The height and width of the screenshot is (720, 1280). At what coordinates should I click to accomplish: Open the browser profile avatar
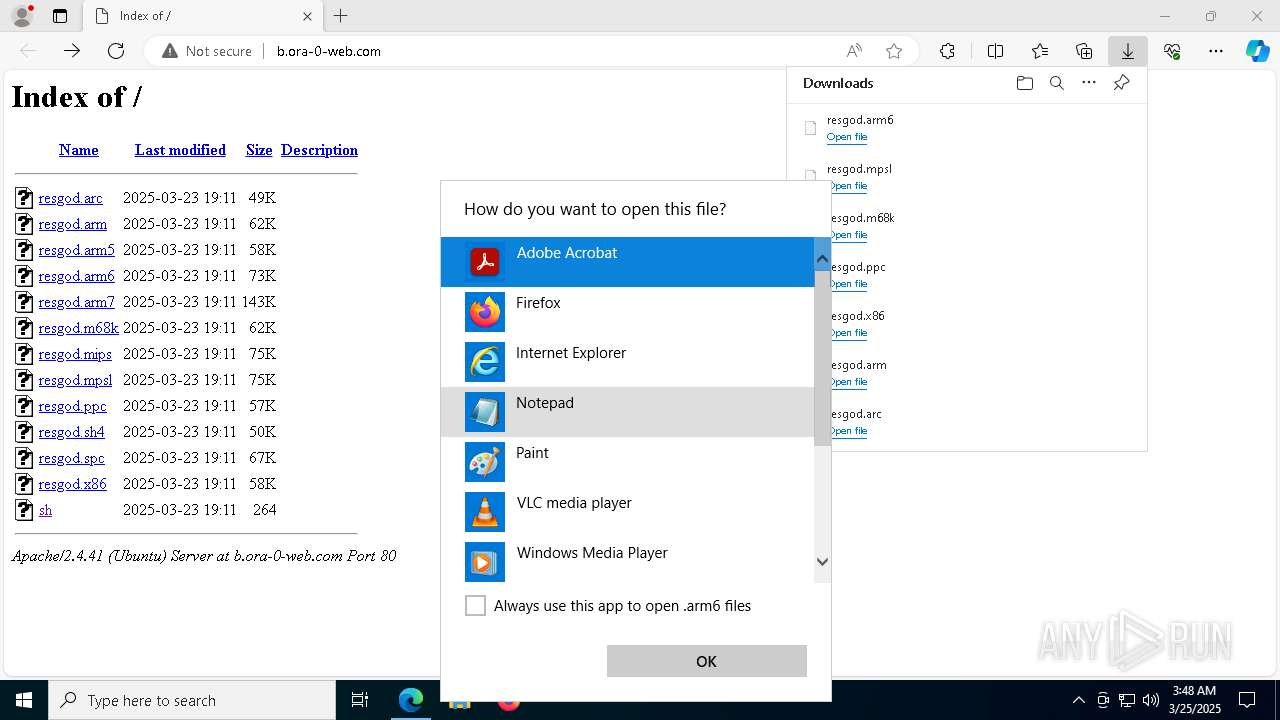(21, 16)
